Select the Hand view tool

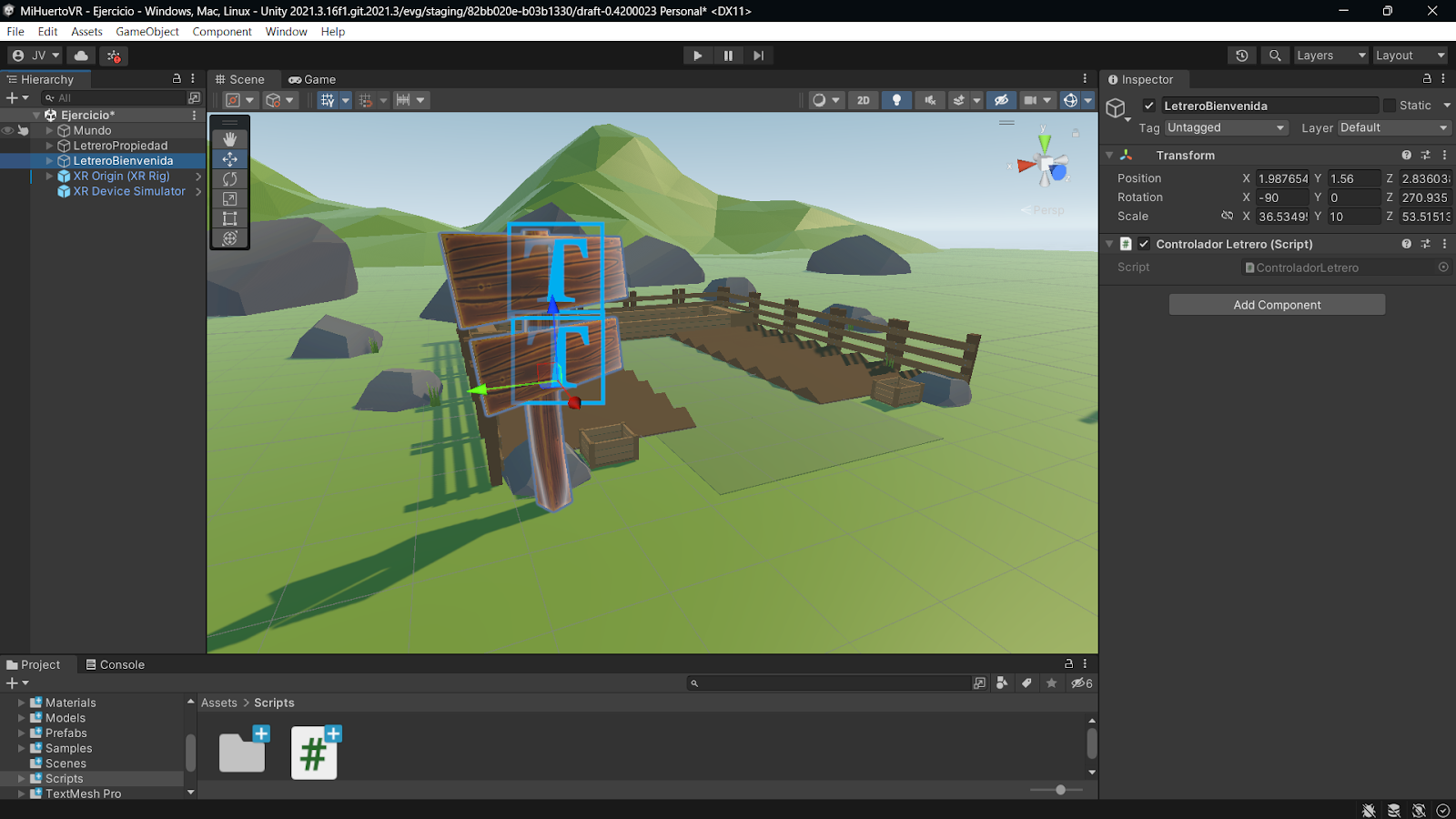click(229, 139)
